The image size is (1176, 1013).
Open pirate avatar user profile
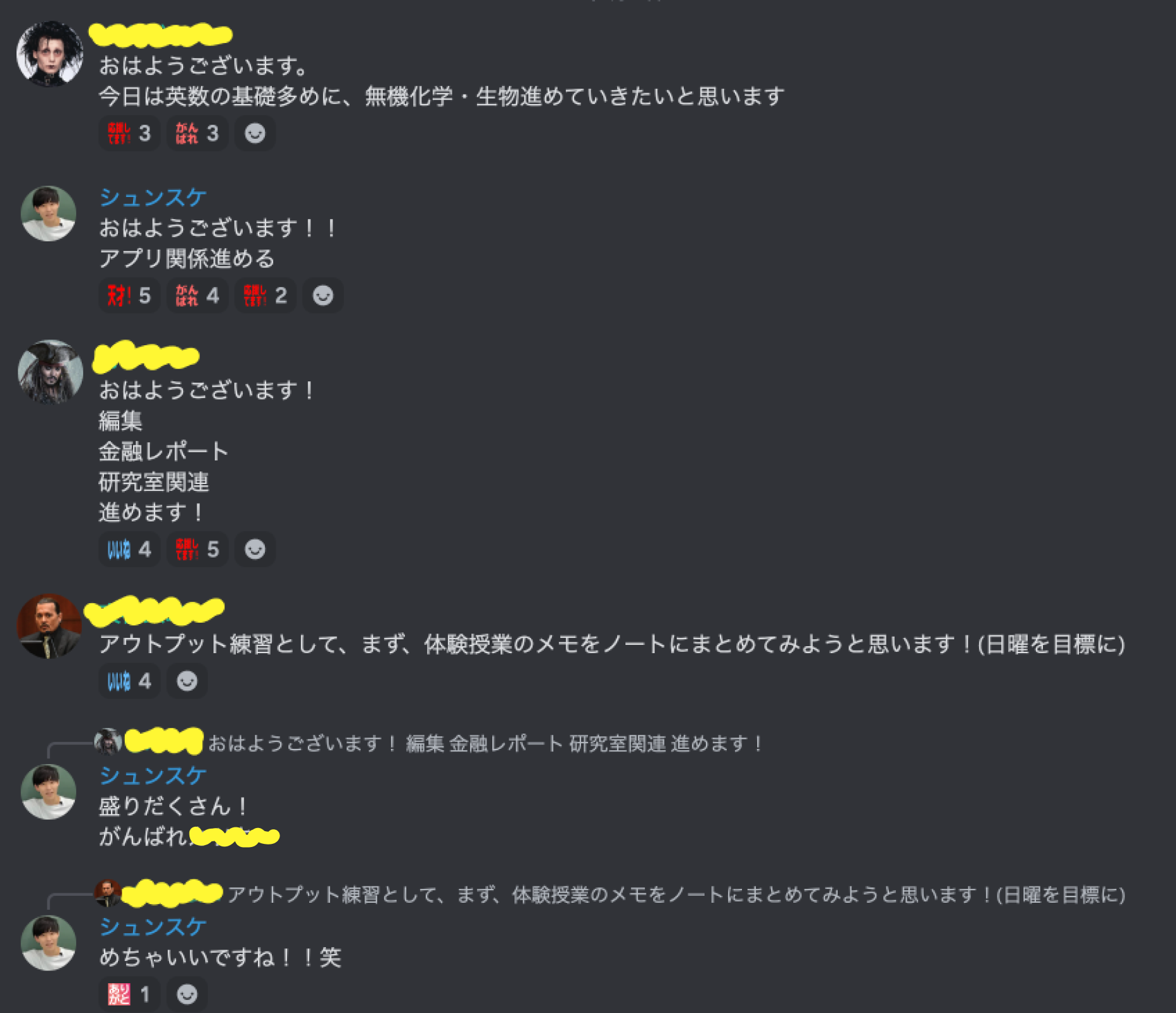[x=49, y=373]
